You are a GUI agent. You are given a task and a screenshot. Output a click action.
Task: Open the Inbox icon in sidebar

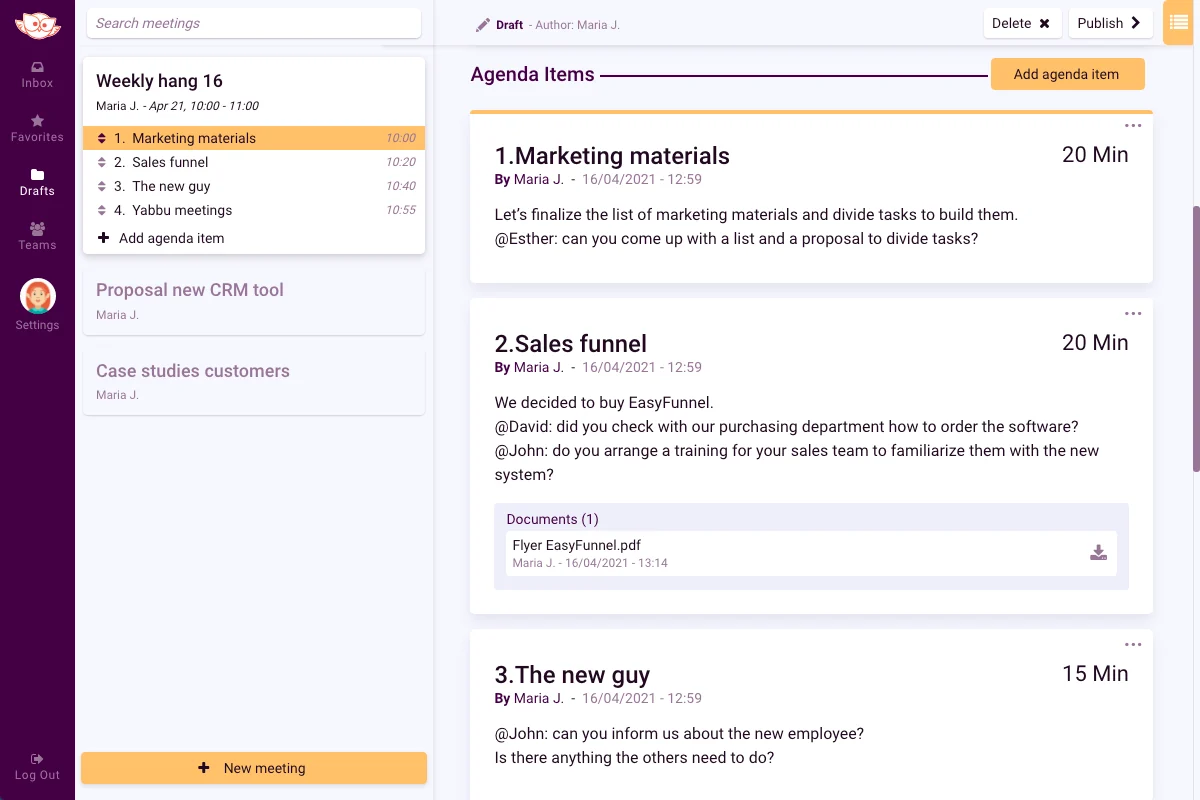[x=37, y=67]
